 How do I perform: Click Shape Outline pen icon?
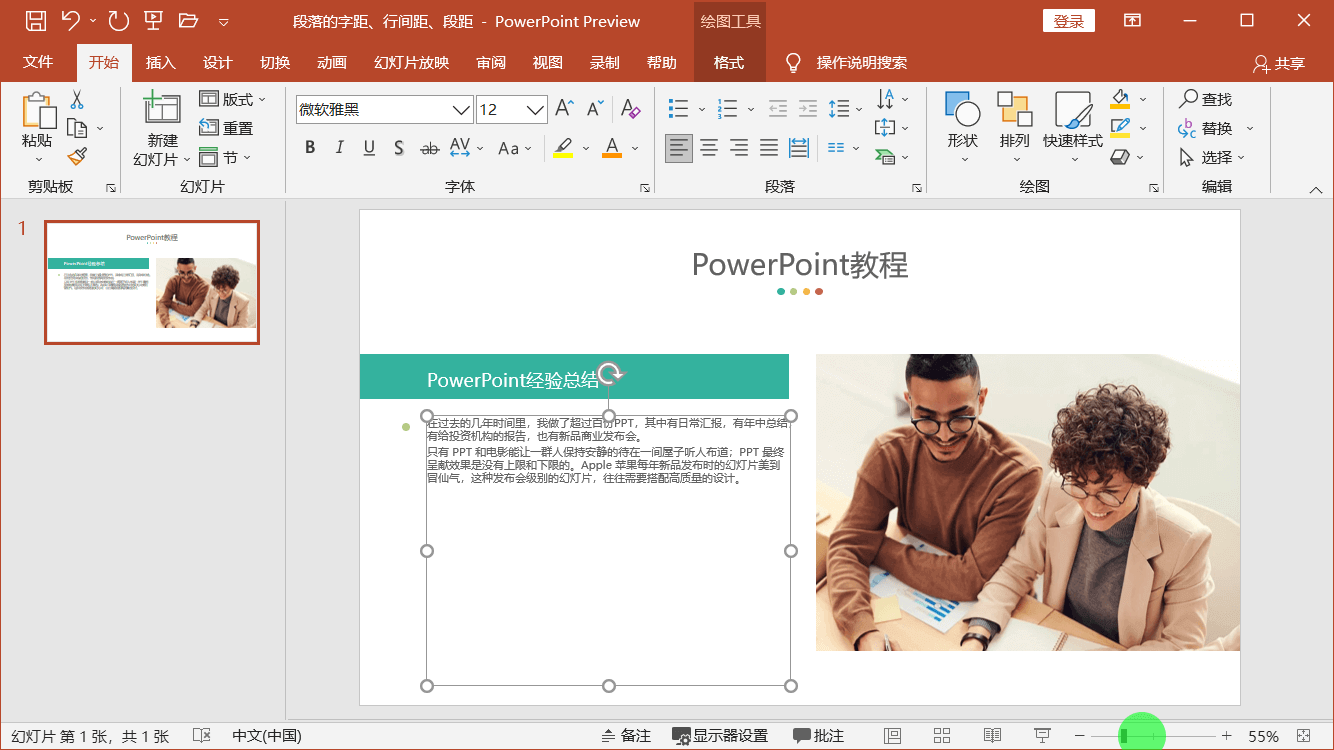[1121, 128]
